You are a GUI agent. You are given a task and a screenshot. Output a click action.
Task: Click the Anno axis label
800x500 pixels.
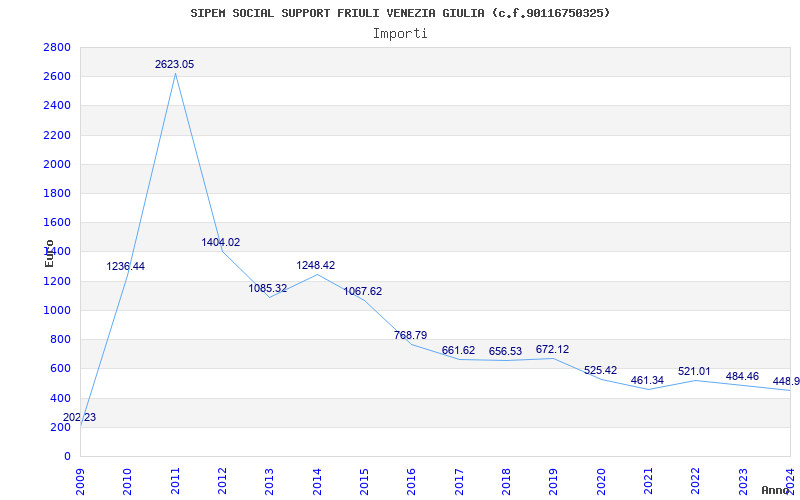click(776, 490)
